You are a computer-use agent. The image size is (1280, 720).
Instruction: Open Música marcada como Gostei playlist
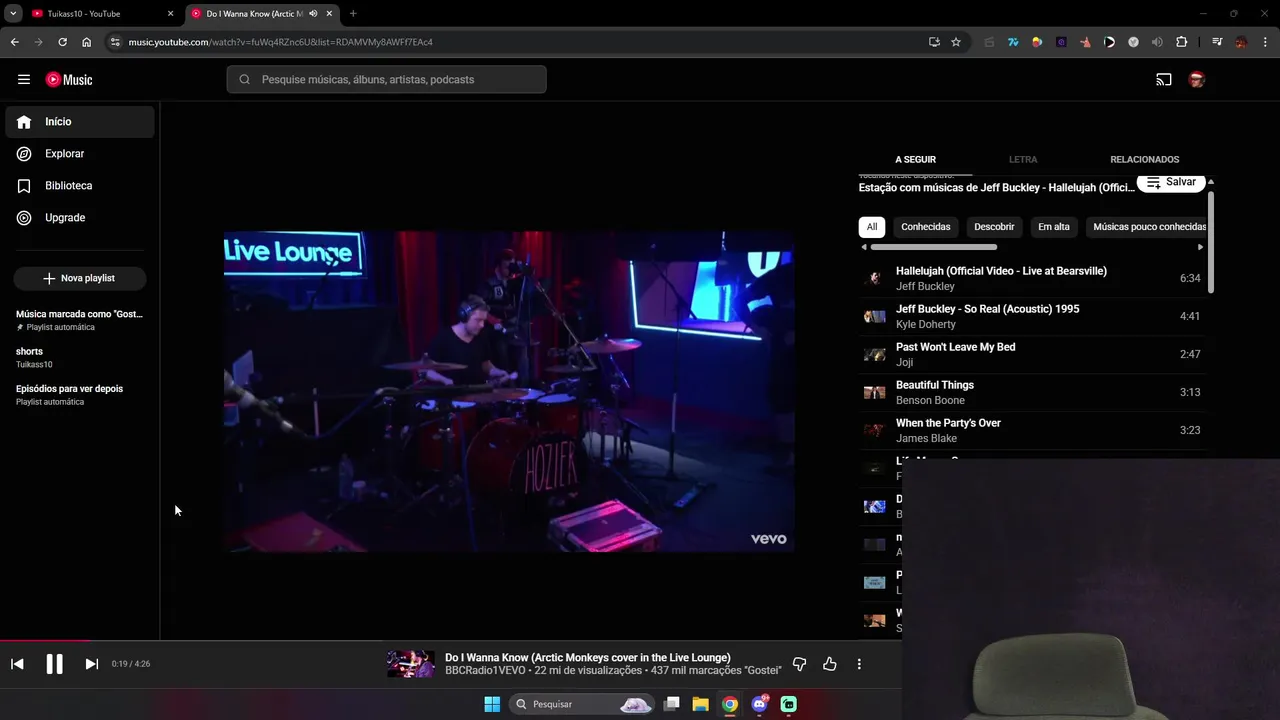pos(80,320)
